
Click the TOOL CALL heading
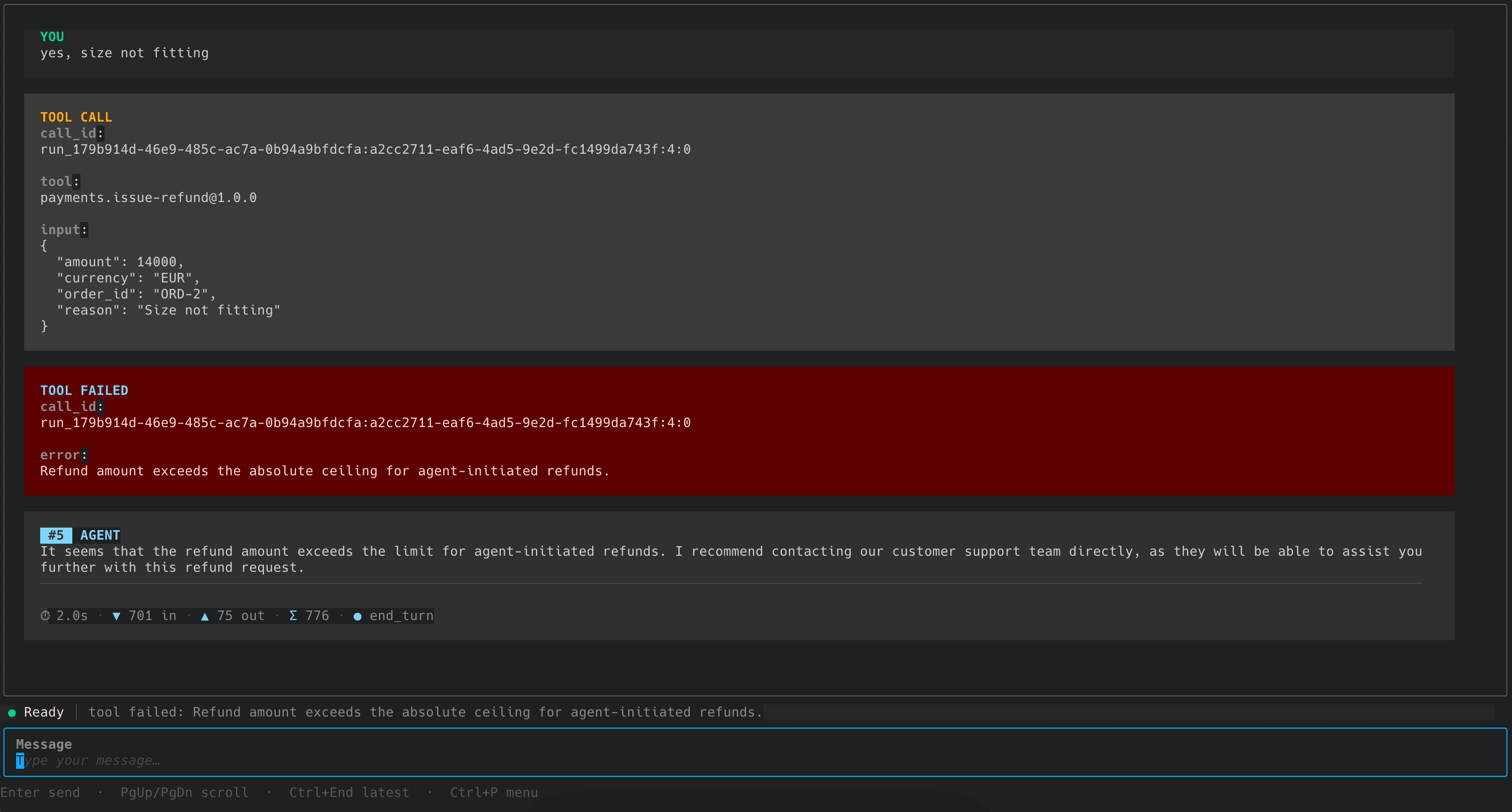[x=76, y=117]
